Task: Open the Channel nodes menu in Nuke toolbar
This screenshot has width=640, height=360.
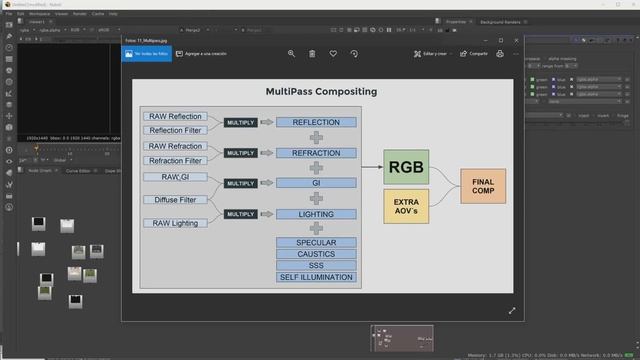Action: (x=9, y=59)
